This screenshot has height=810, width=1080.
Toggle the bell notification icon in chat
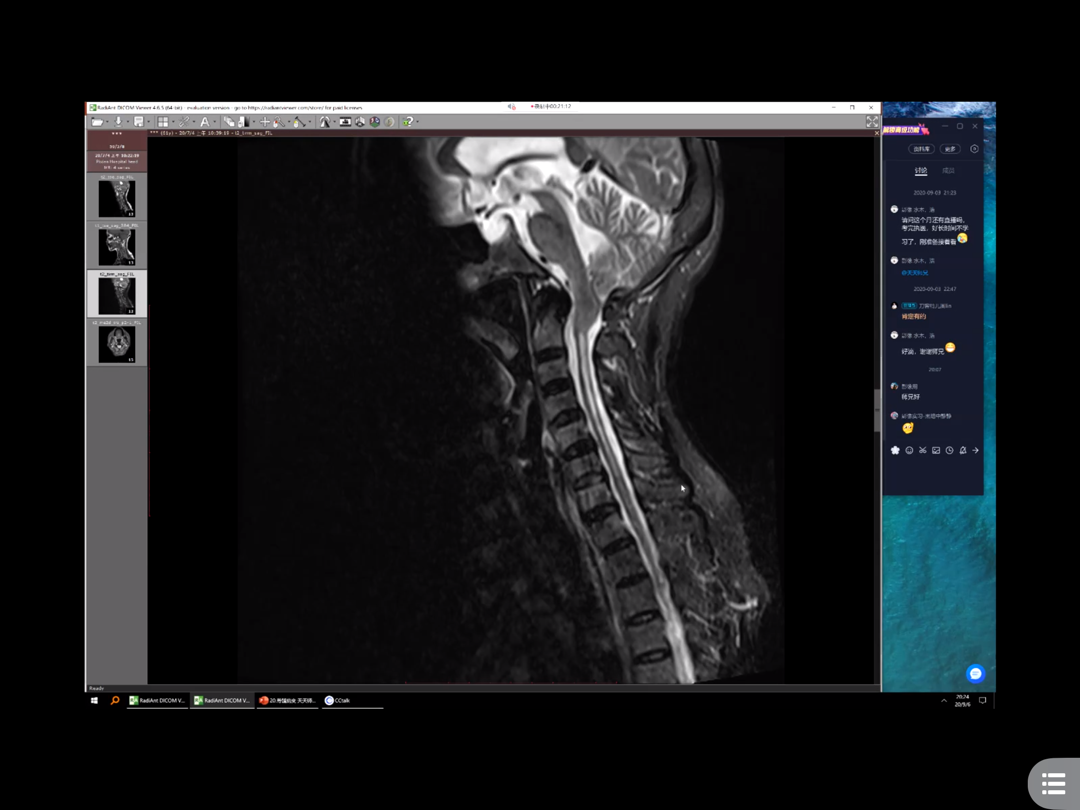(x=963, y=451)
